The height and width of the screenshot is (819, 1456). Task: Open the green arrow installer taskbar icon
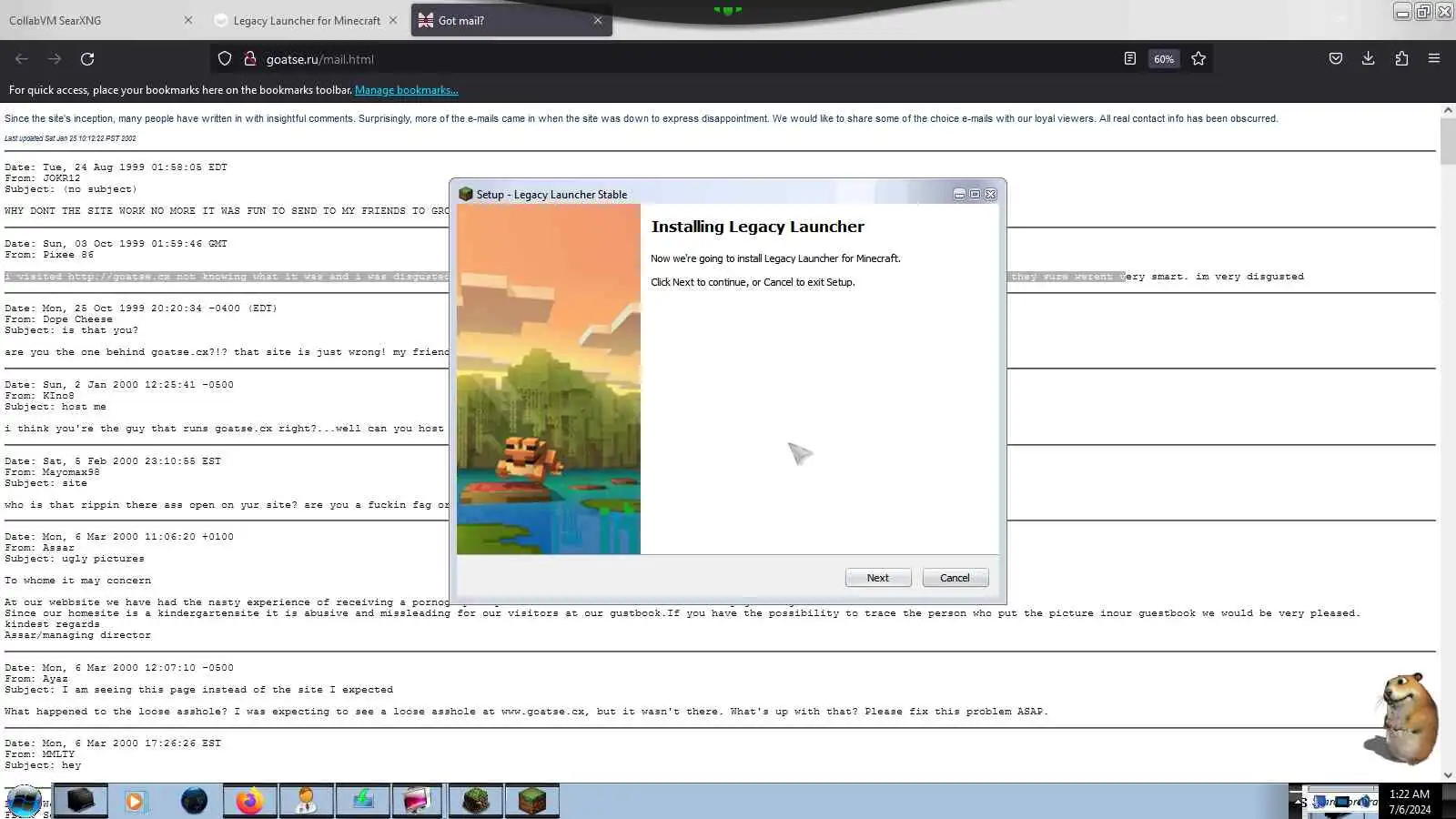click(363, 801)
